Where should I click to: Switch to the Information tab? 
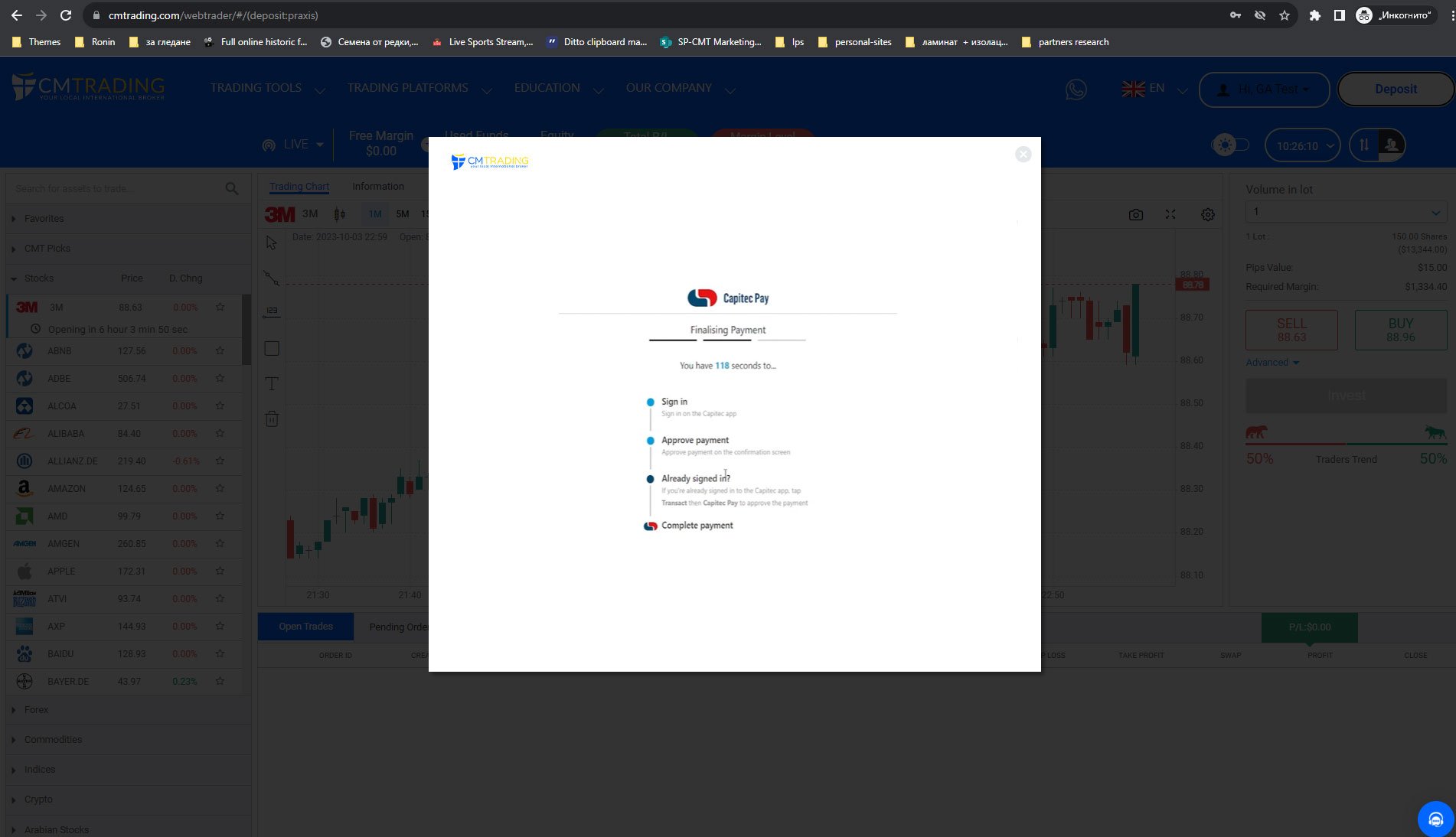(377, 186)
